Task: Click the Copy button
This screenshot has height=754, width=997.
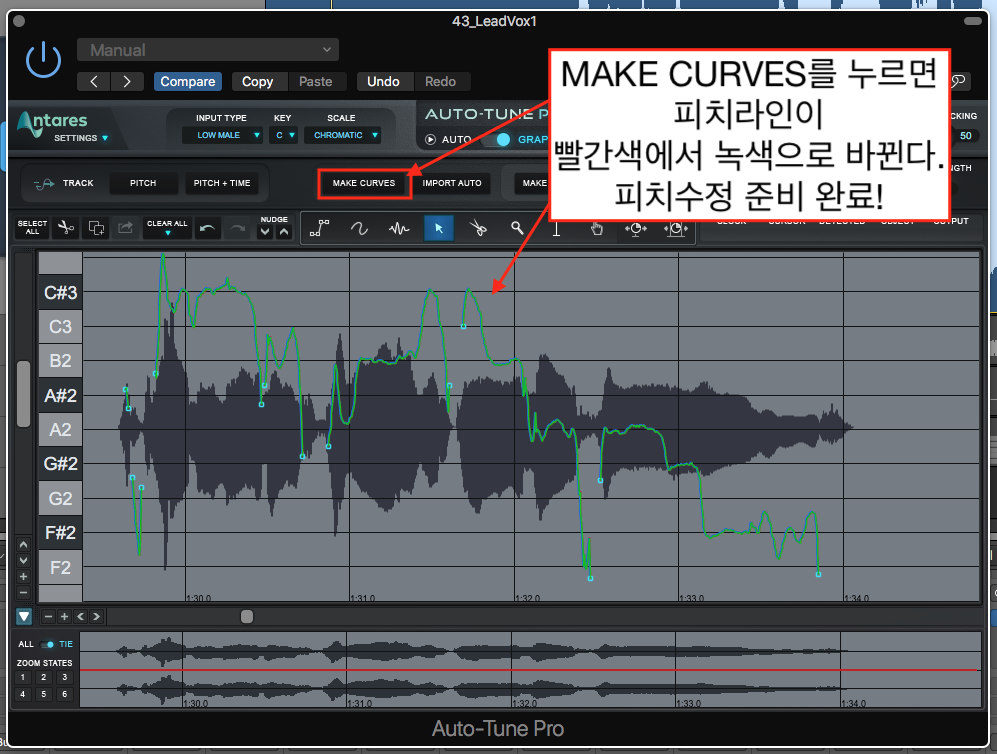Action: pos(257,81)
